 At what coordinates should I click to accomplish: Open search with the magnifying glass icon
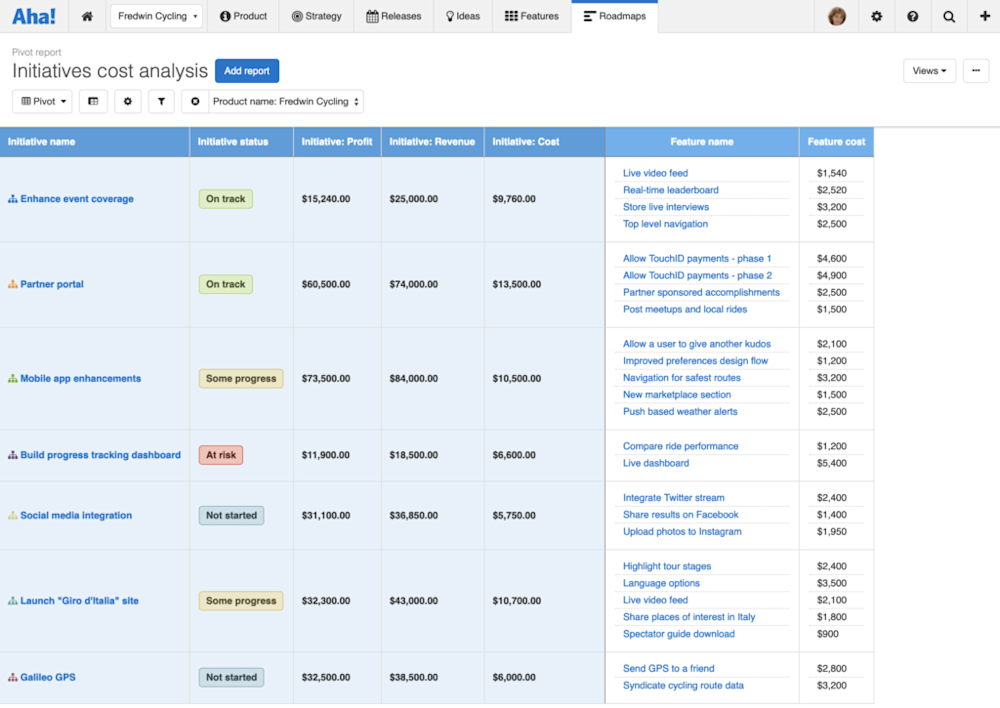948,16
